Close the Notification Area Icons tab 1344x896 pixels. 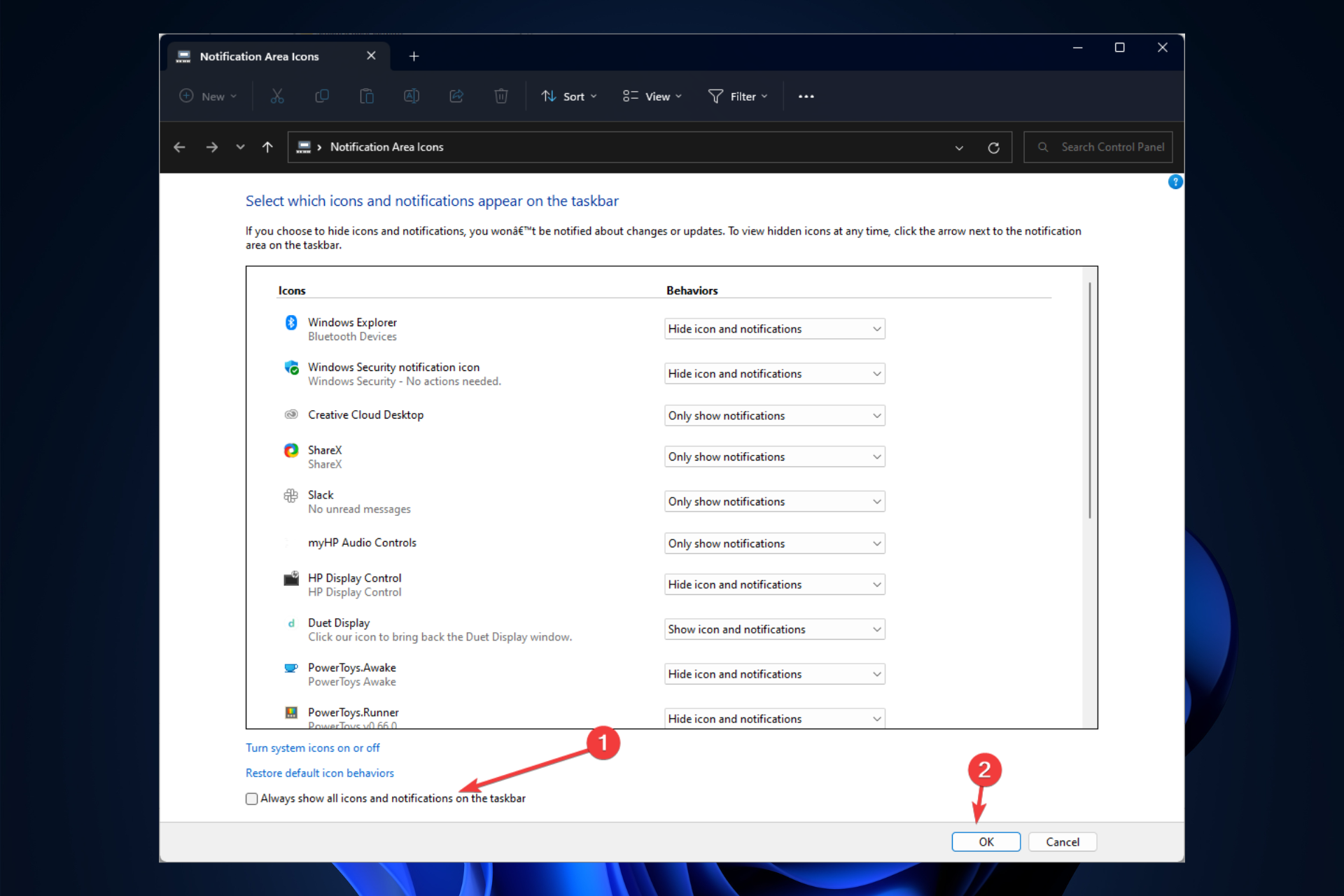371,56
